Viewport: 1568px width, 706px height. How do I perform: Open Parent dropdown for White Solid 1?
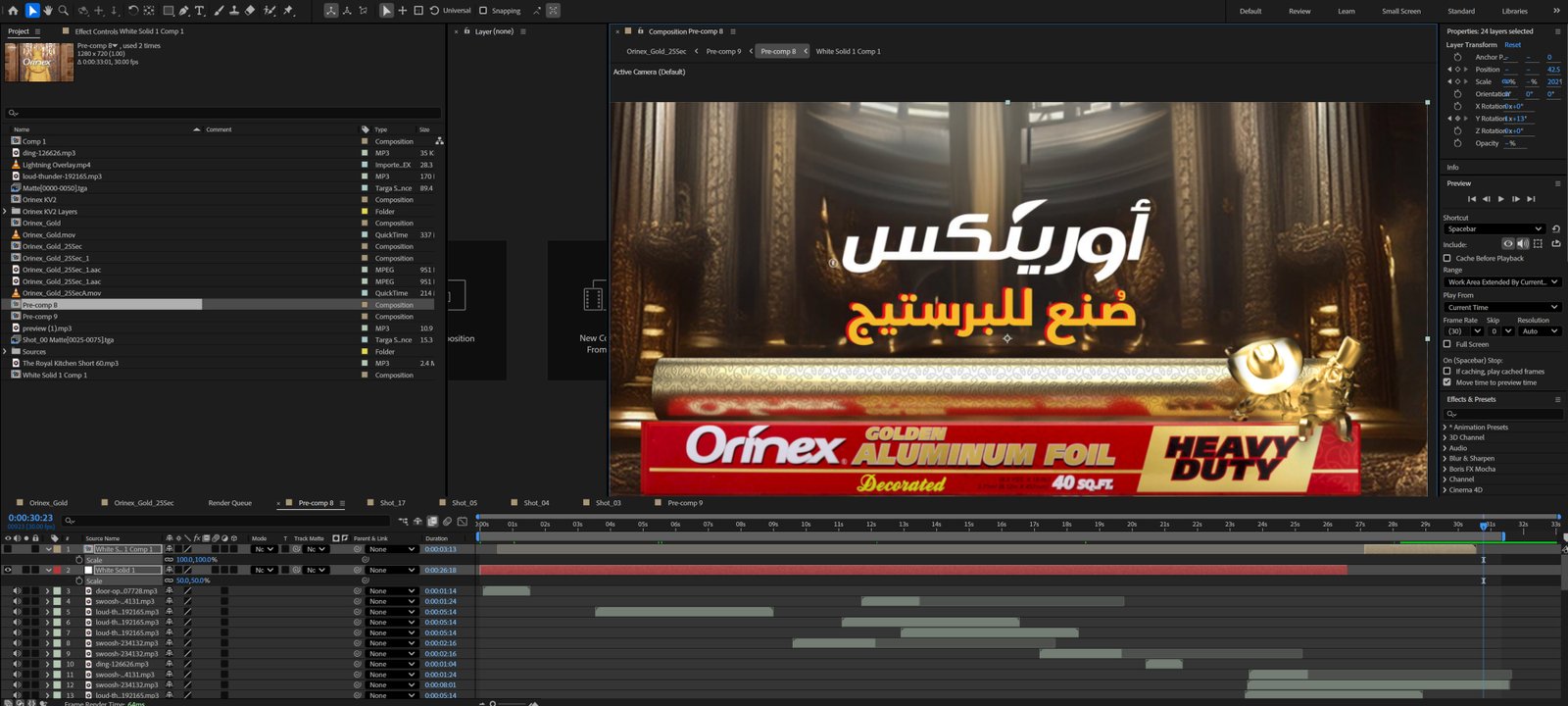(392, 570)
